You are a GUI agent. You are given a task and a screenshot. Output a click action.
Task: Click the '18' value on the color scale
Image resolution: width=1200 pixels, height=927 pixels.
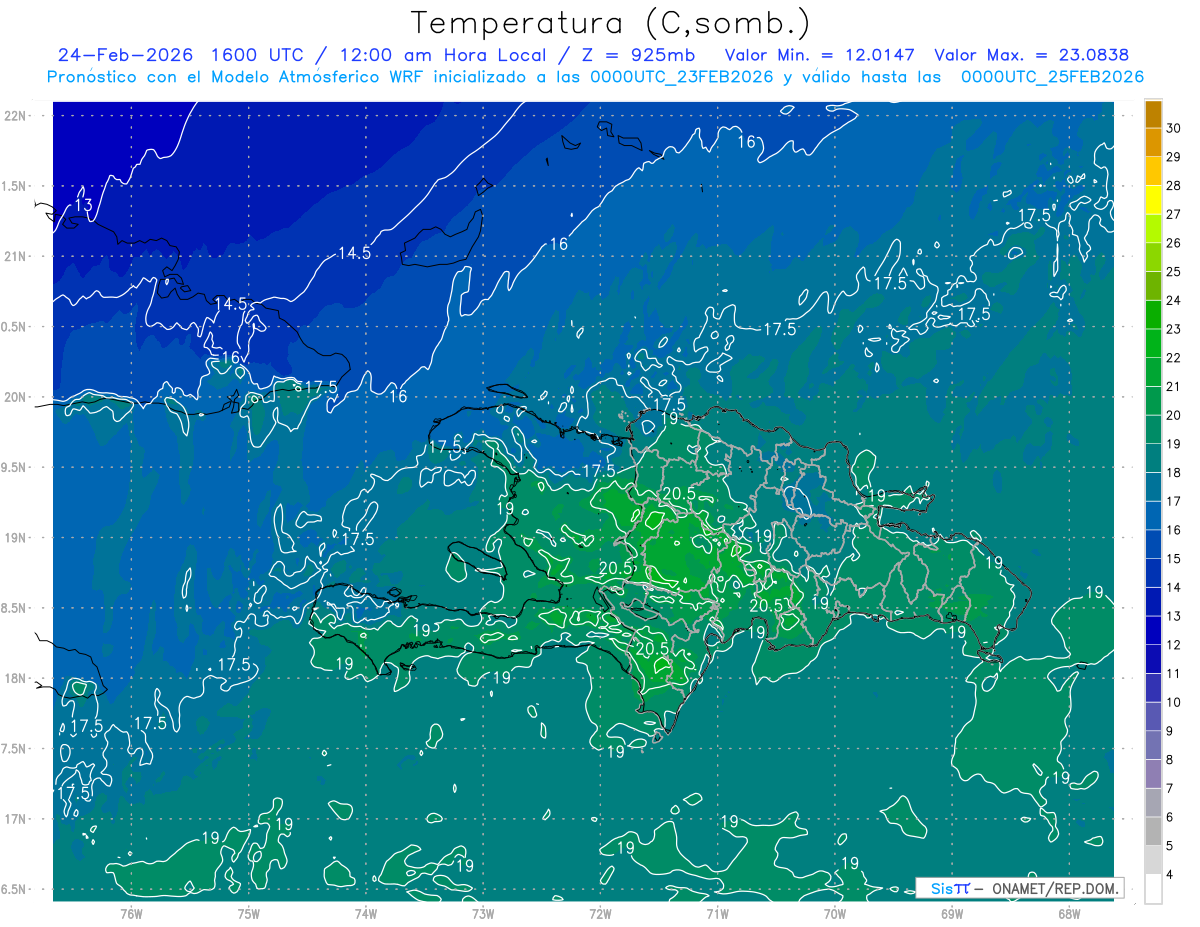[1174, 473]
